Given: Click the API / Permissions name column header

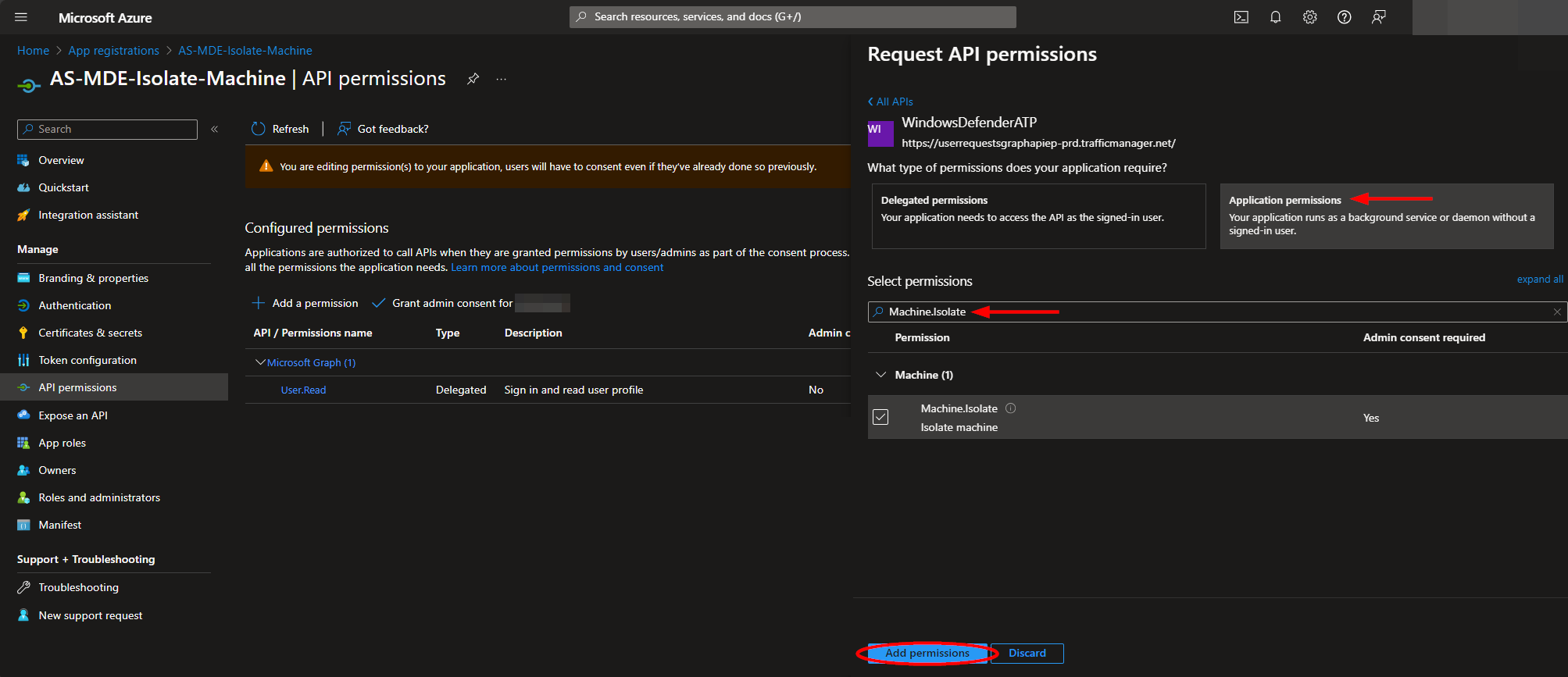Looking at the screenshot, I should (313, 333).
